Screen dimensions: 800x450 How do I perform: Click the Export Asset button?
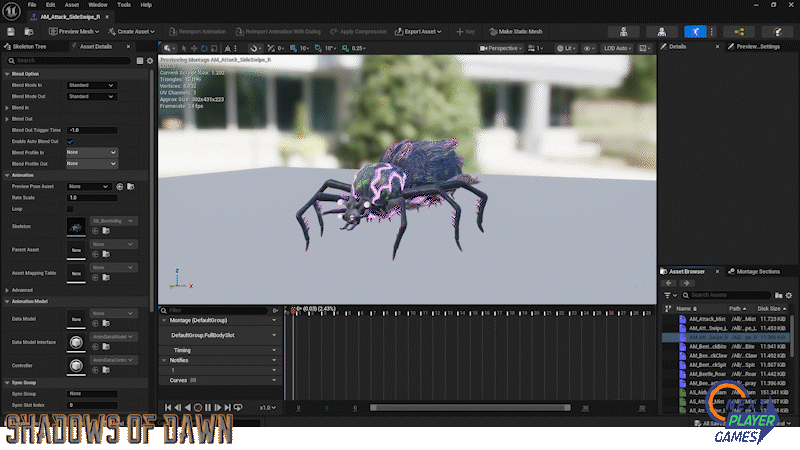(418, 32)
